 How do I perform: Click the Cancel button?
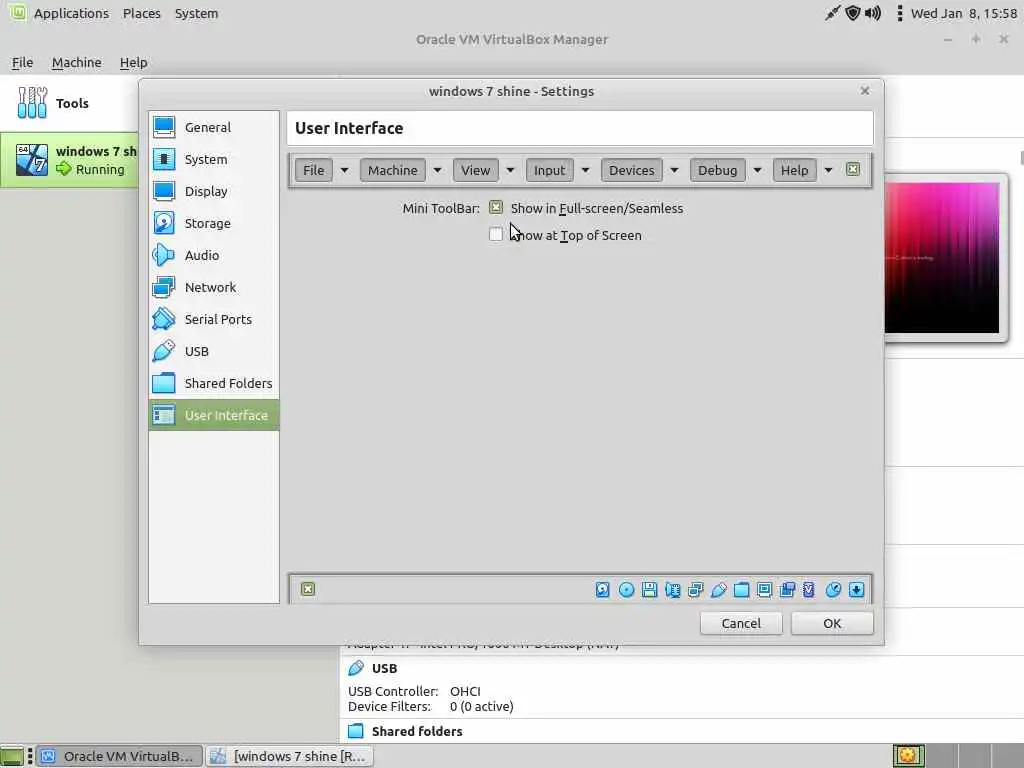(x=741, y=623)
